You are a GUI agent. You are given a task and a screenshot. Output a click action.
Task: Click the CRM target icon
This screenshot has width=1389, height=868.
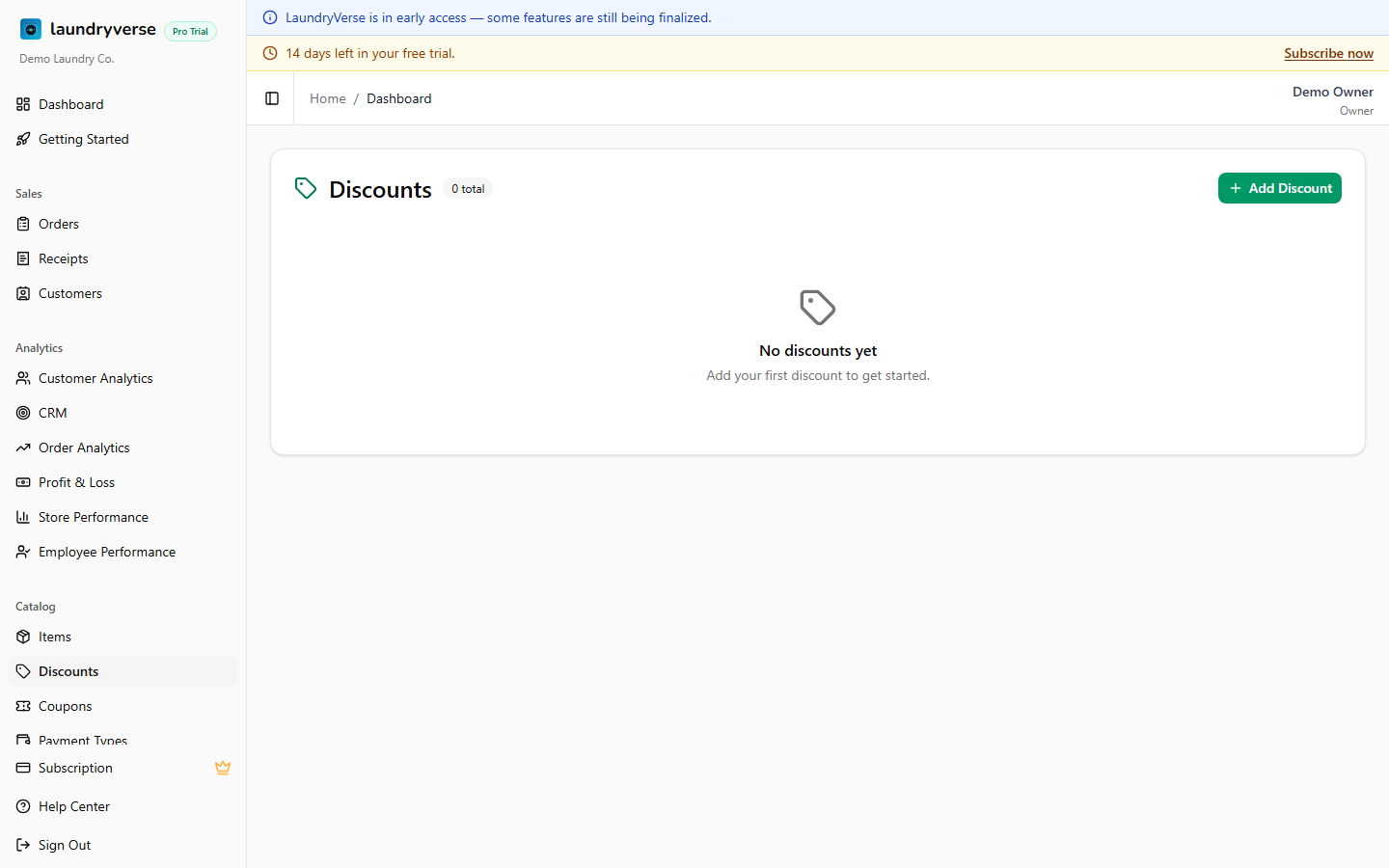click(23, 413)
